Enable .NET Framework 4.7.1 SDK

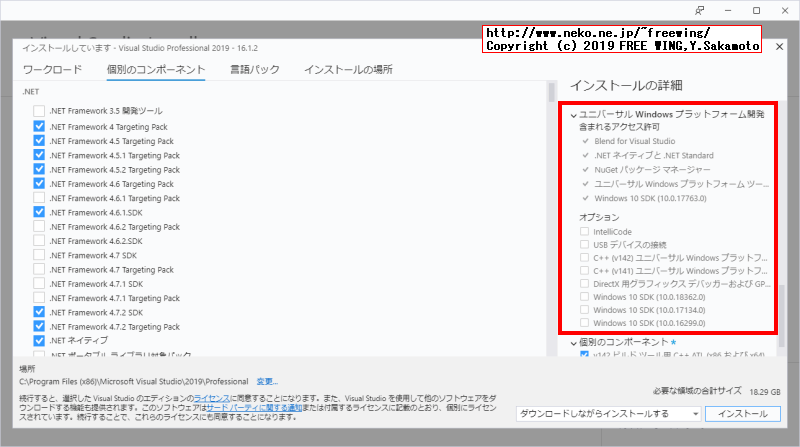(39, 283)
